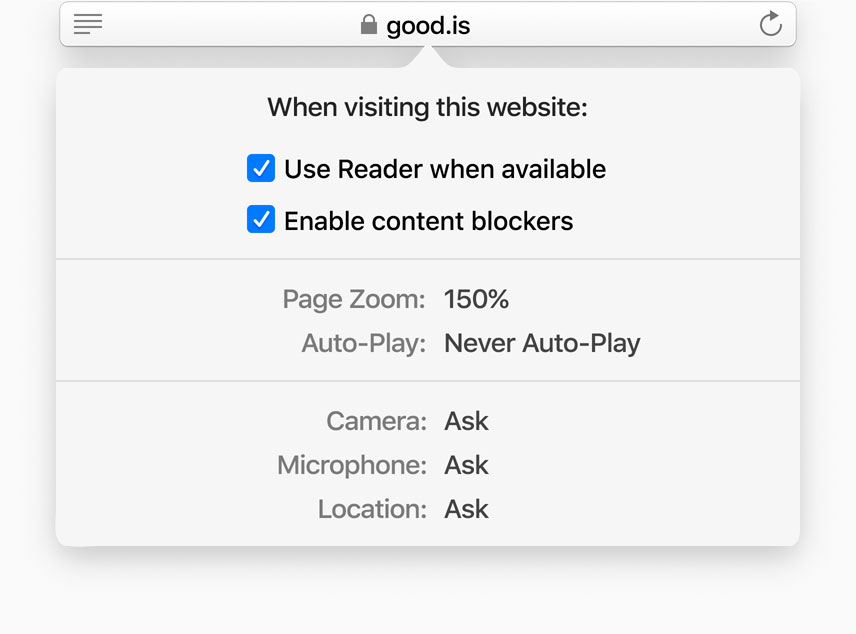
Task: Select the good.is URL text
Action: tap(428, 25)
